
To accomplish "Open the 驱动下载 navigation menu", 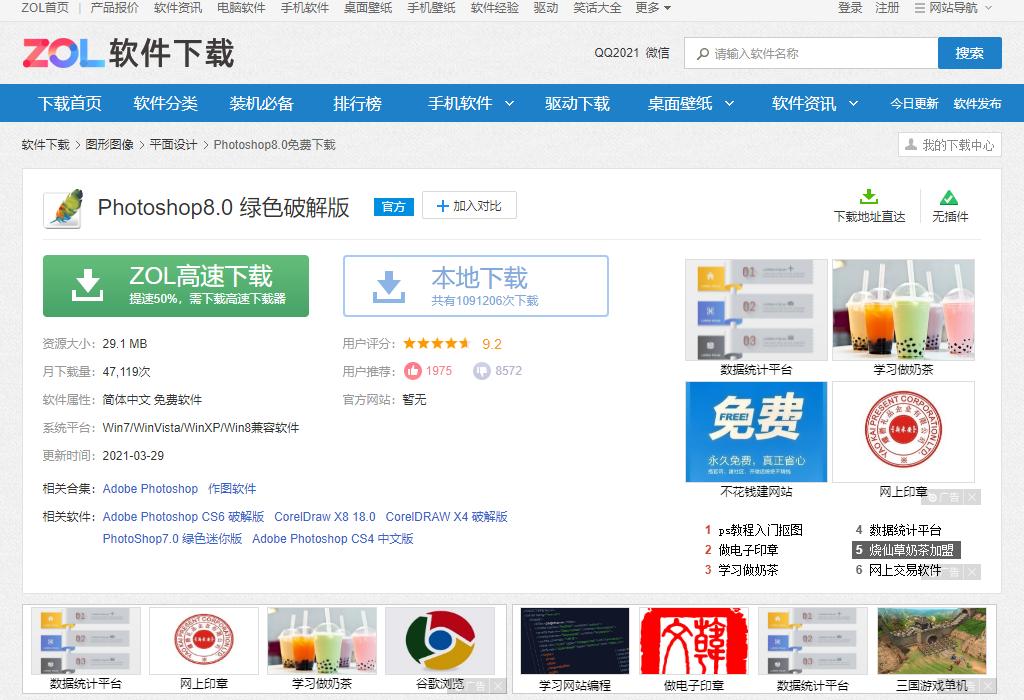I will point(577,102).
